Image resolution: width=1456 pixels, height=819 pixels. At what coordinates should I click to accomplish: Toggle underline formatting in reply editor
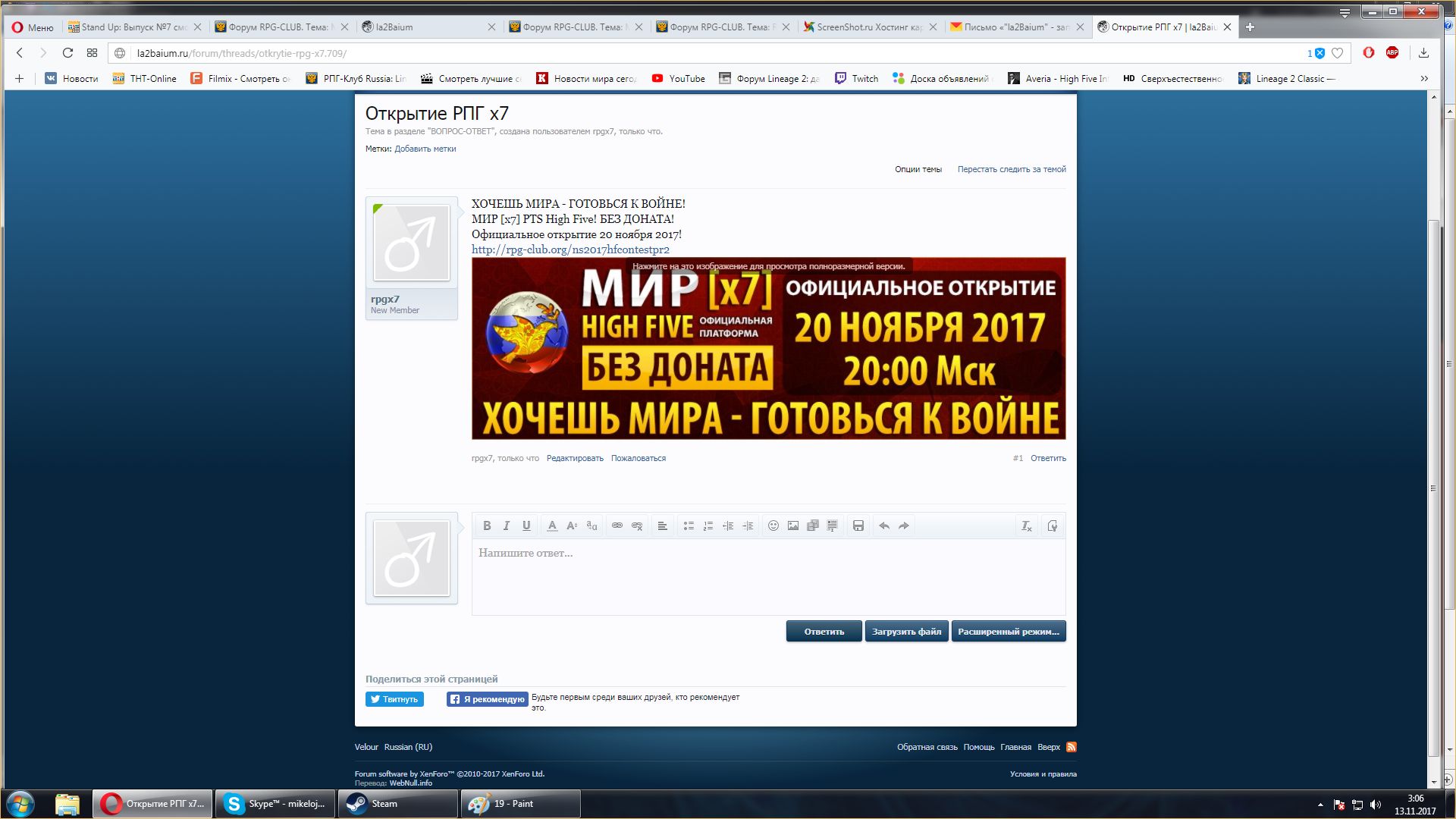point(526,526)
